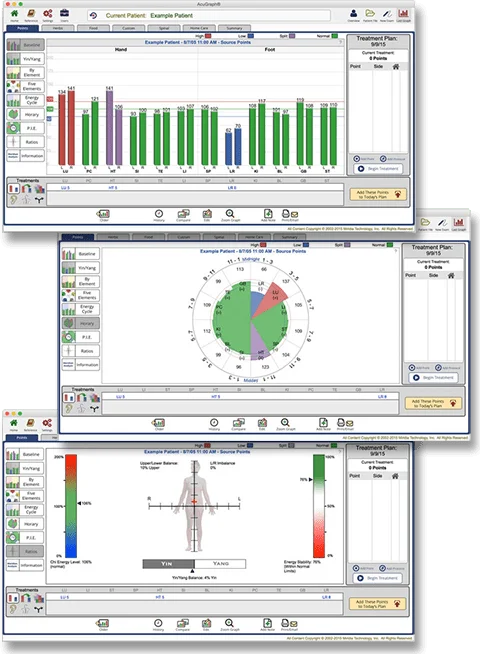This screenshot has width=480, height=654.
Task: Click the LU 5 point link in bar graph window
Action: pos(65,188)
